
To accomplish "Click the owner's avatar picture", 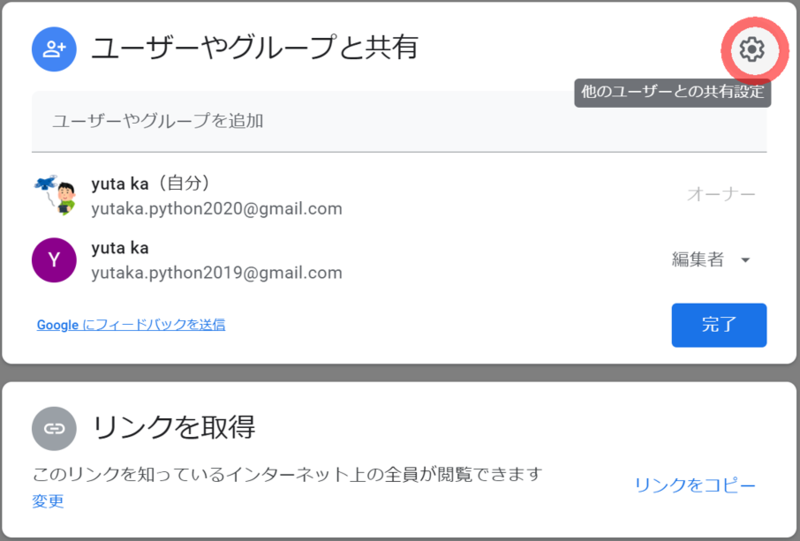I will coord(55,195).
